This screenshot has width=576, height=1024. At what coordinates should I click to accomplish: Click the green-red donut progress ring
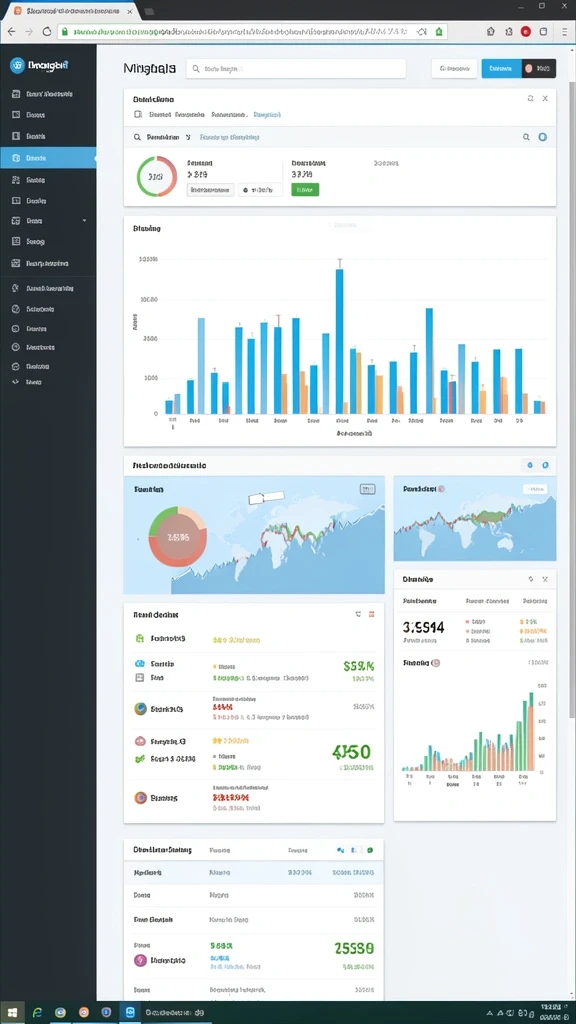coord(157,176)
